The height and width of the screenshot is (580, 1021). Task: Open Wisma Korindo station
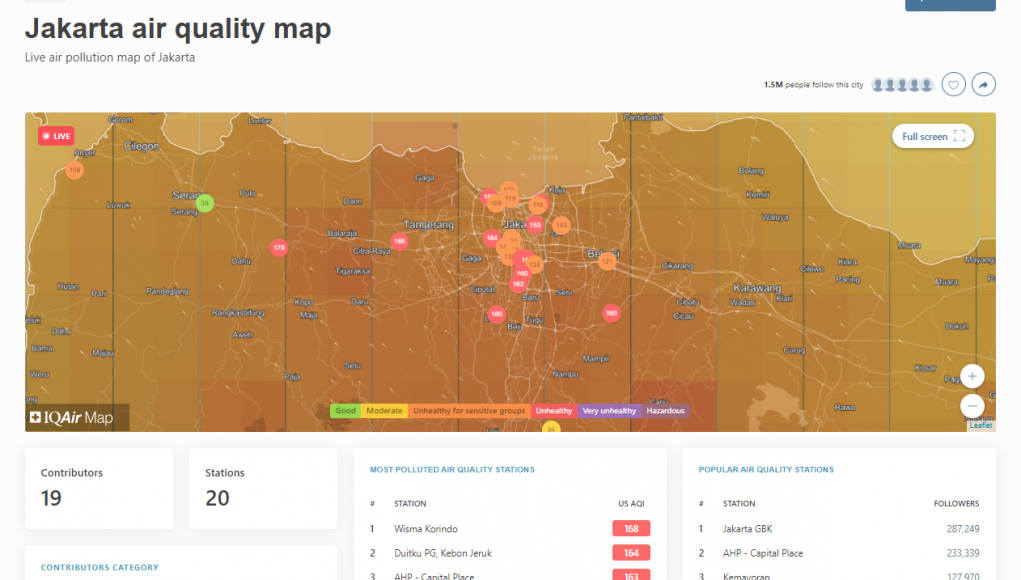pyautogui.click(x=426, y=529)
